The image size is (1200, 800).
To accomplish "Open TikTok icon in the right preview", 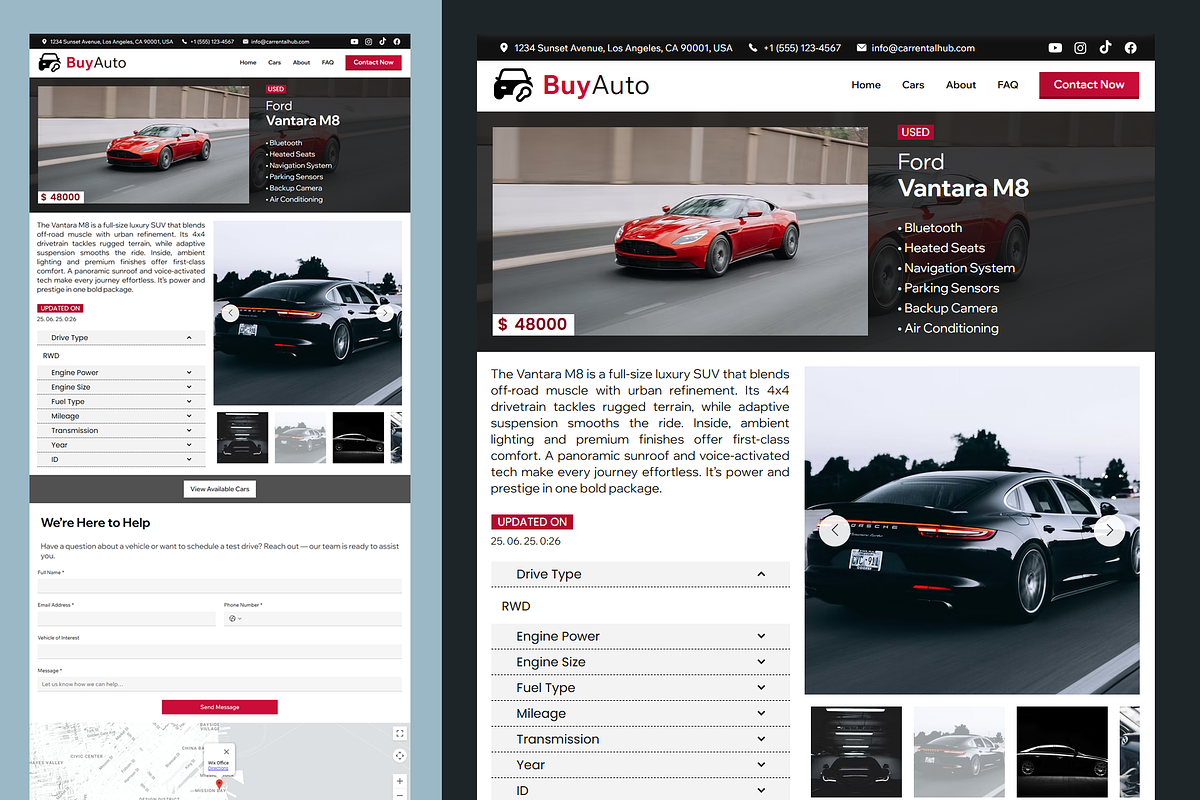I will coord(1105,48).
